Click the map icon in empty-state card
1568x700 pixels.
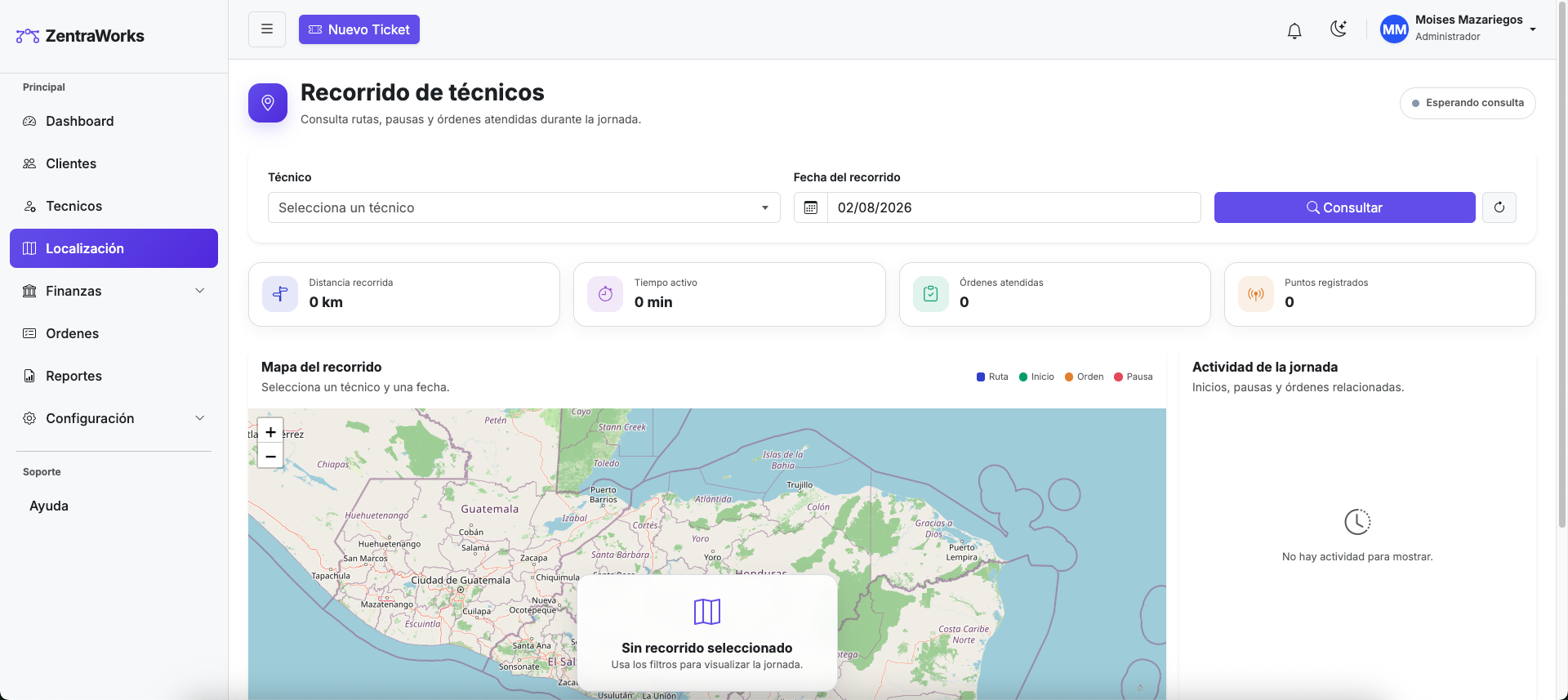pyautogui.click(x=707, y=611)
